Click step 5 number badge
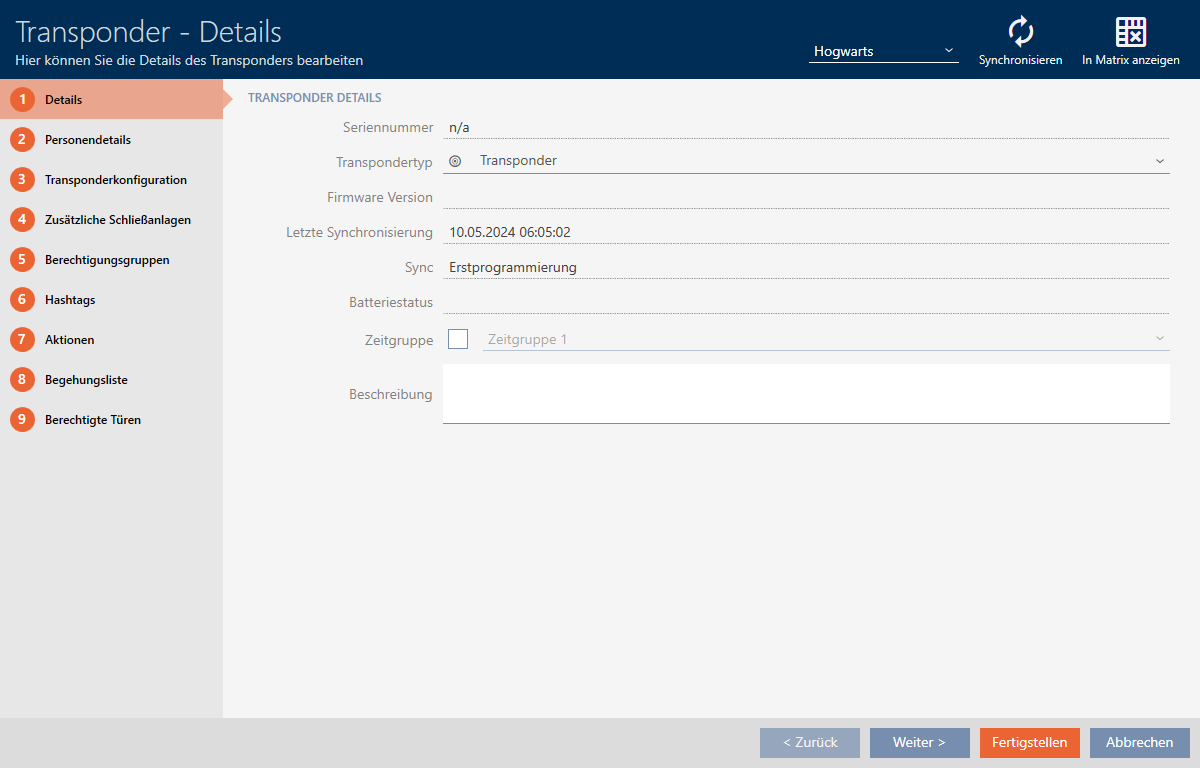The width and height of the screenshot is (1200, 768). 22,260
